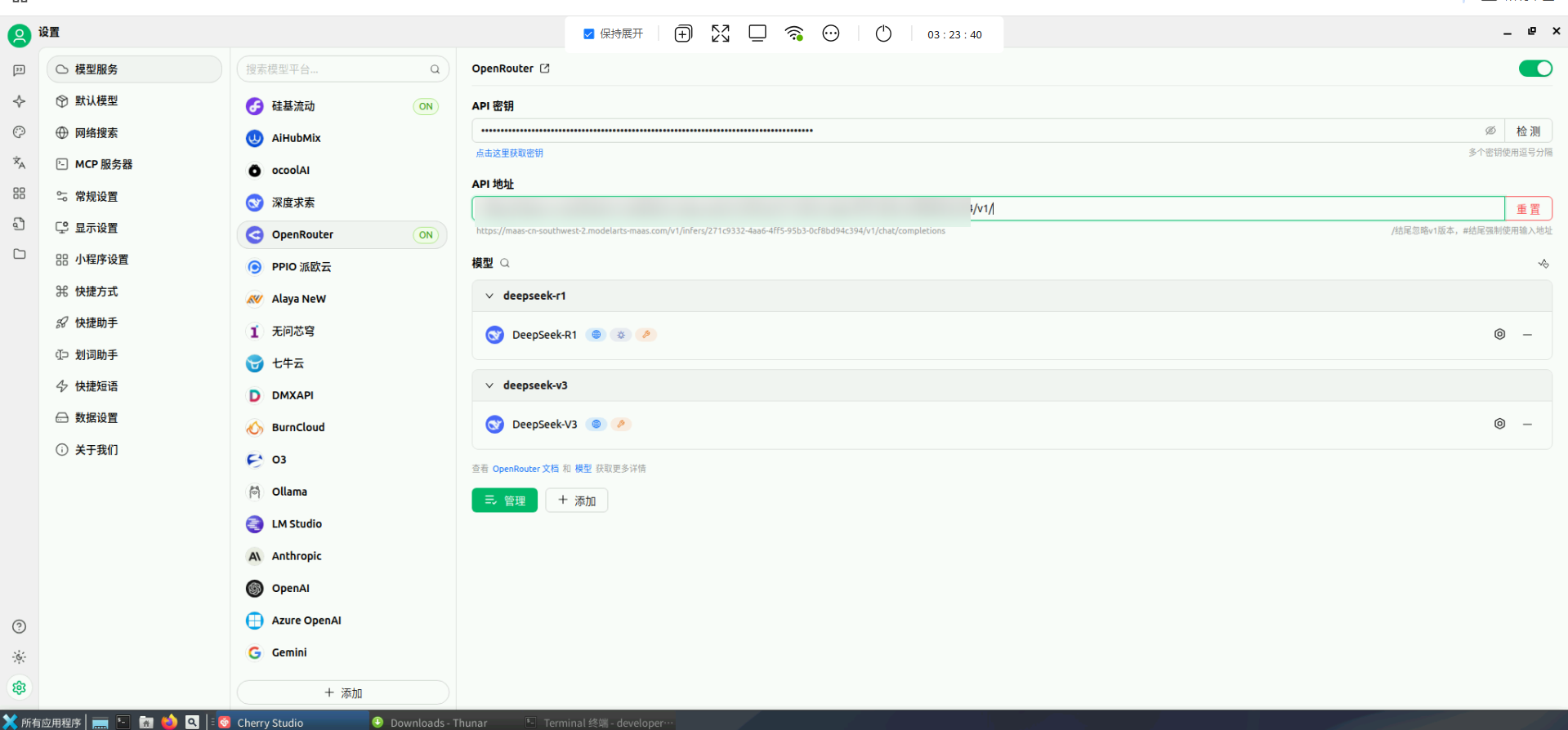Viewport: 1568px width, 730px height.
Task: Select 常规设置 settings menu item
Action: (134, 197)
